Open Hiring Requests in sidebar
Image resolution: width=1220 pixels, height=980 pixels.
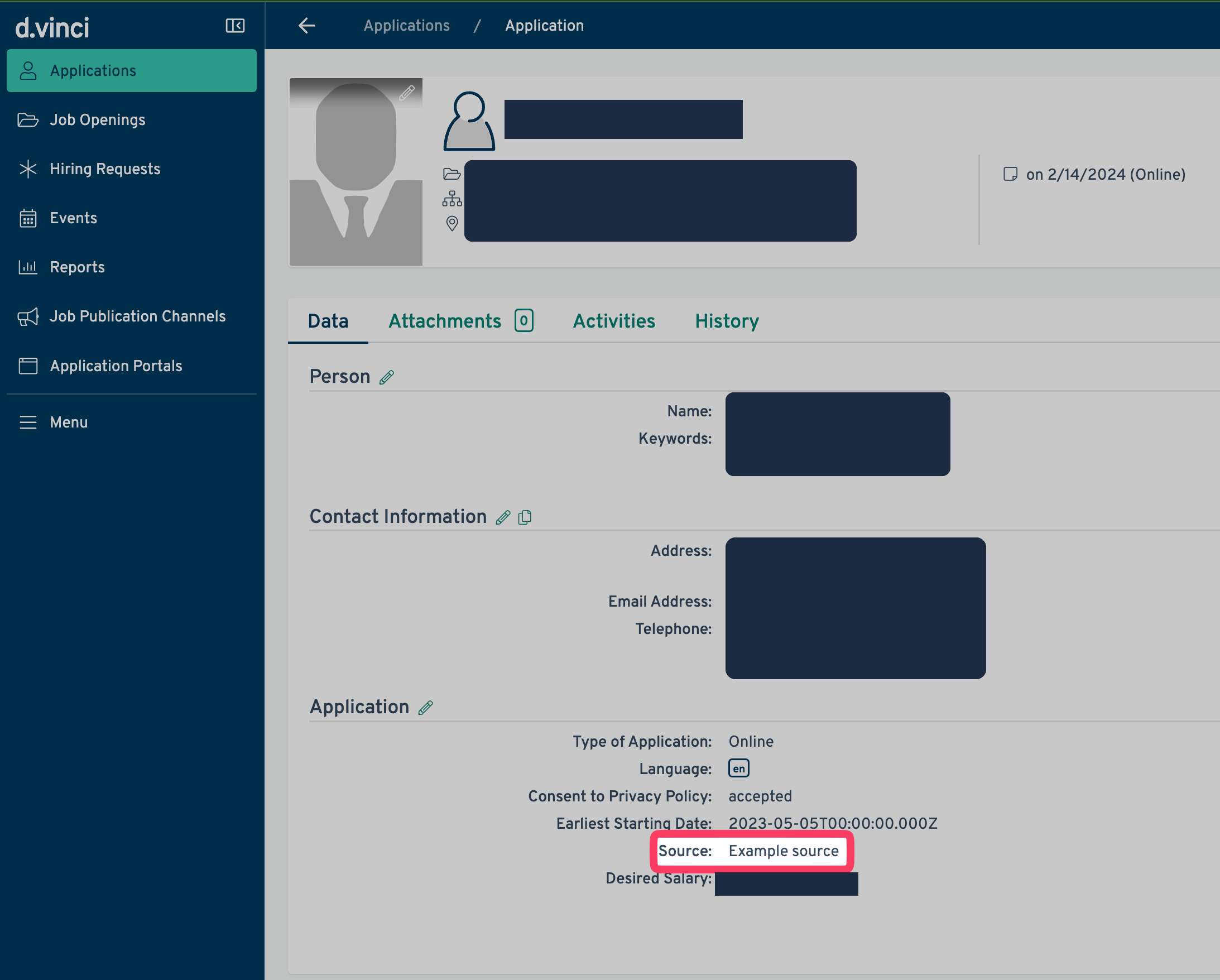pos(105,169)
